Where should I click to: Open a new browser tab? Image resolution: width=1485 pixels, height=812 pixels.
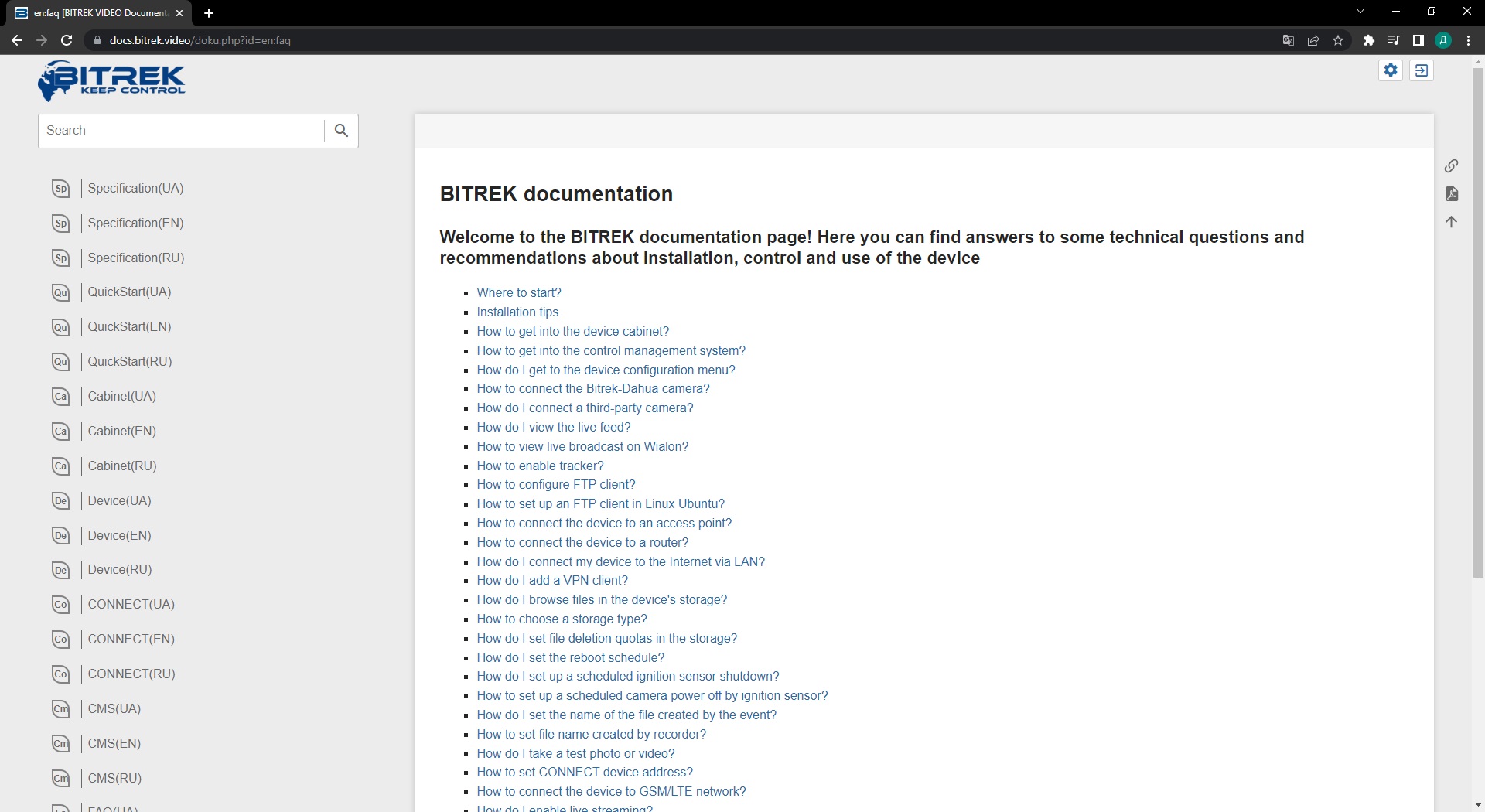point(209,13)
